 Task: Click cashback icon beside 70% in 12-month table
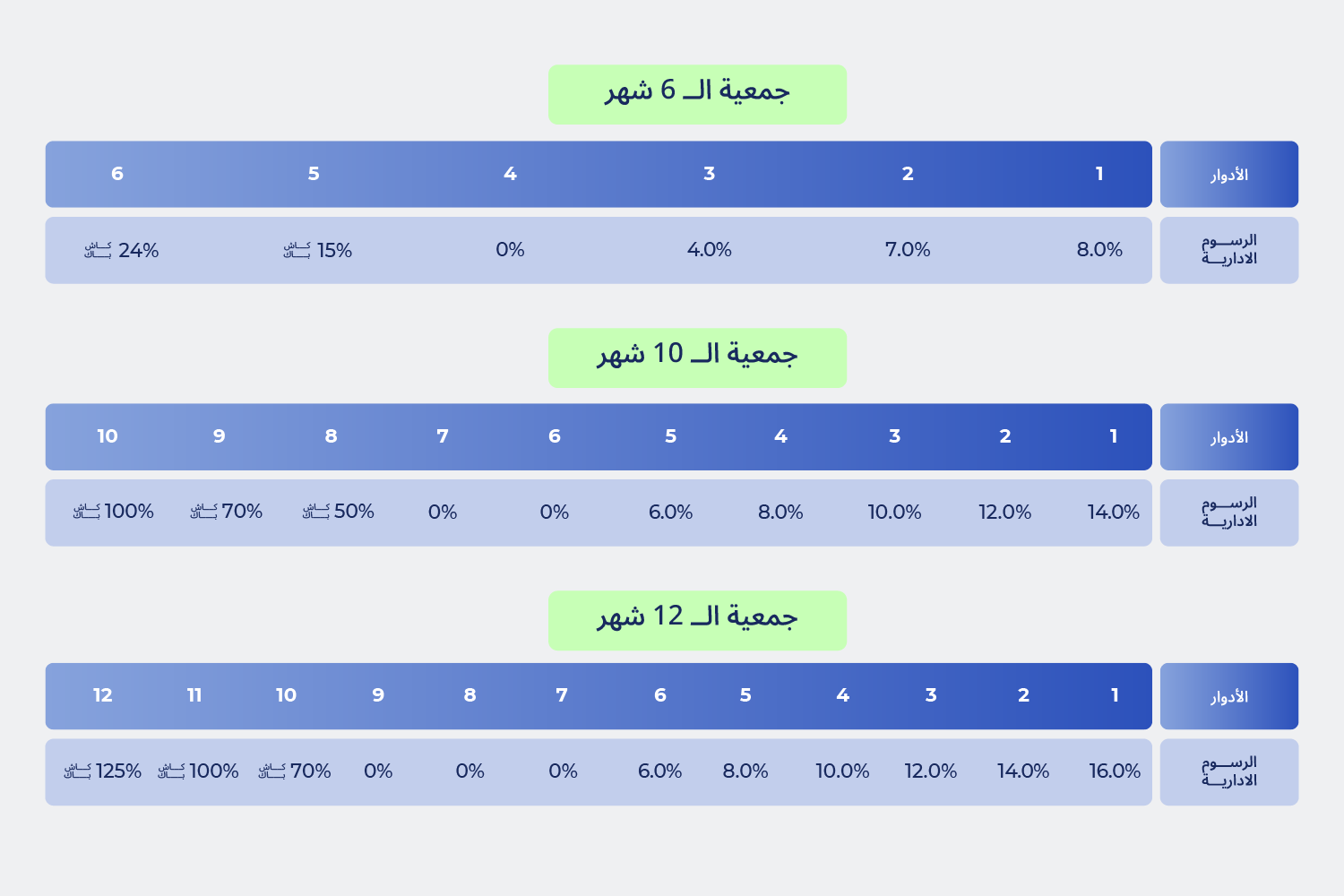click(271, 771)
